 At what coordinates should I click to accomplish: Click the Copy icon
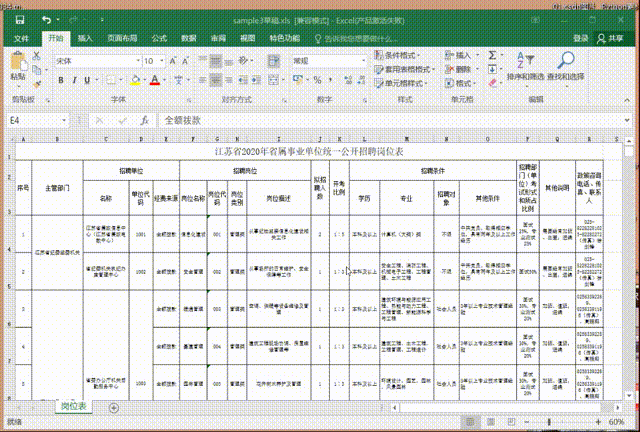pos(37,70)
